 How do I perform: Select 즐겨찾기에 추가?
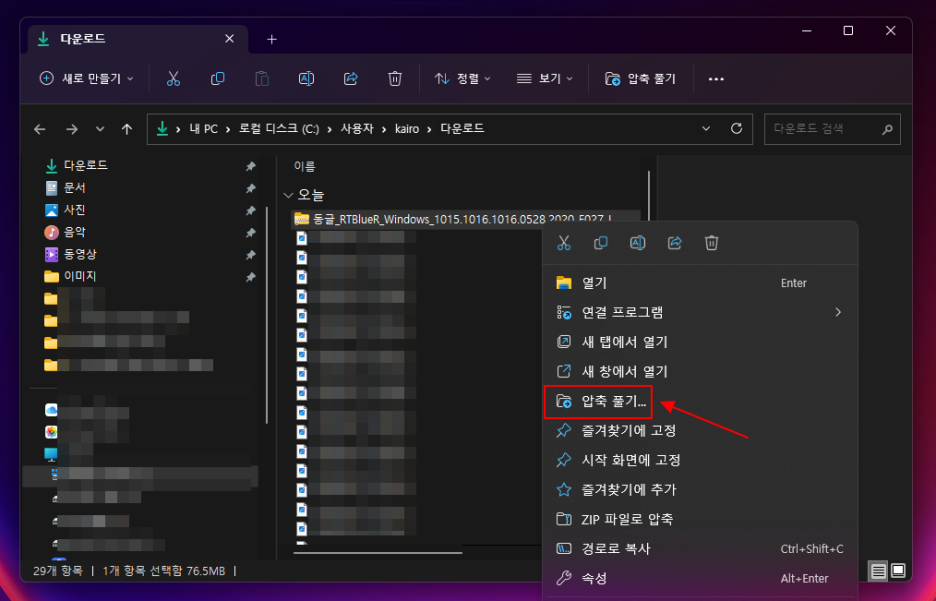point(700,489)
